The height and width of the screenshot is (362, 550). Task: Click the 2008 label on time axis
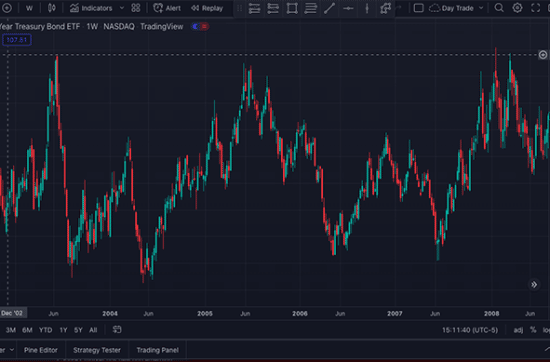491,314
